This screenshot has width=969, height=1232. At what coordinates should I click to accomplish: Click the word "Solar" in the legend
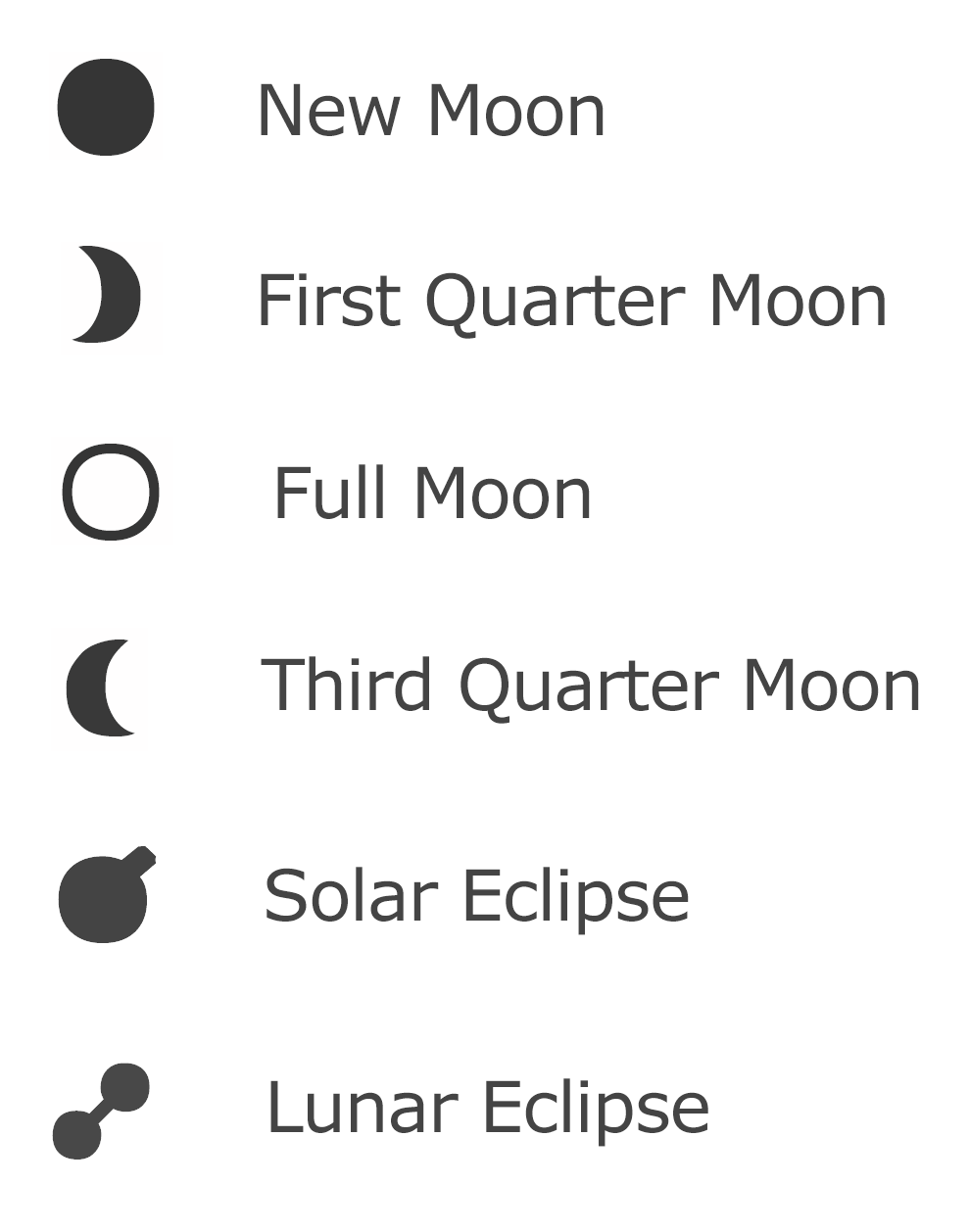[x=351, y=896]
